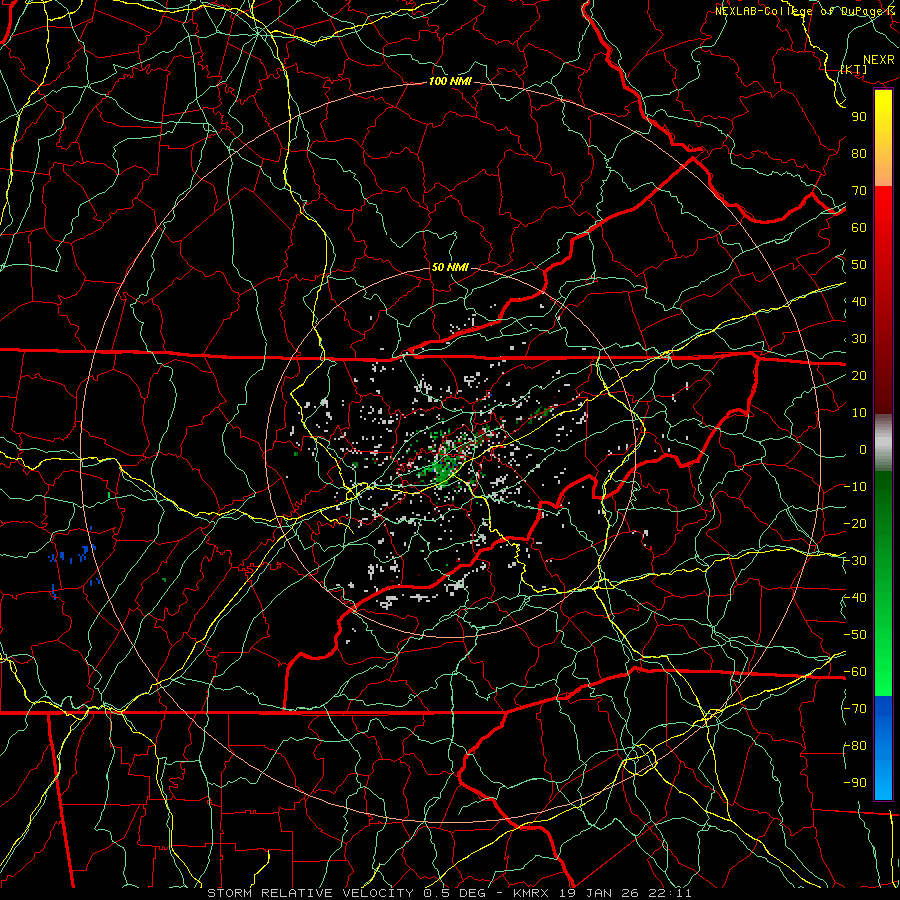
Task: Click the -20 value on the color scale
Action: [855, 524]
